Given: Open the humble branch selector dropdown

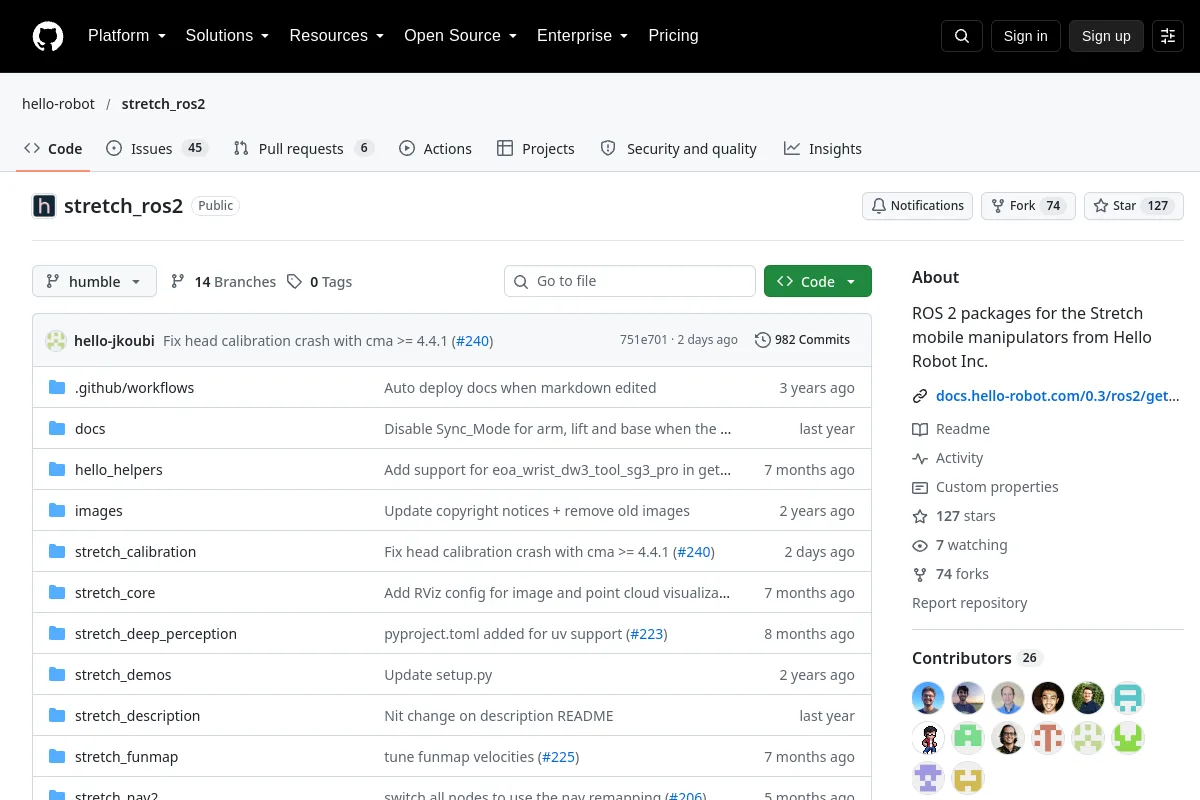Looking at the screenshot, I should point(94,281).
